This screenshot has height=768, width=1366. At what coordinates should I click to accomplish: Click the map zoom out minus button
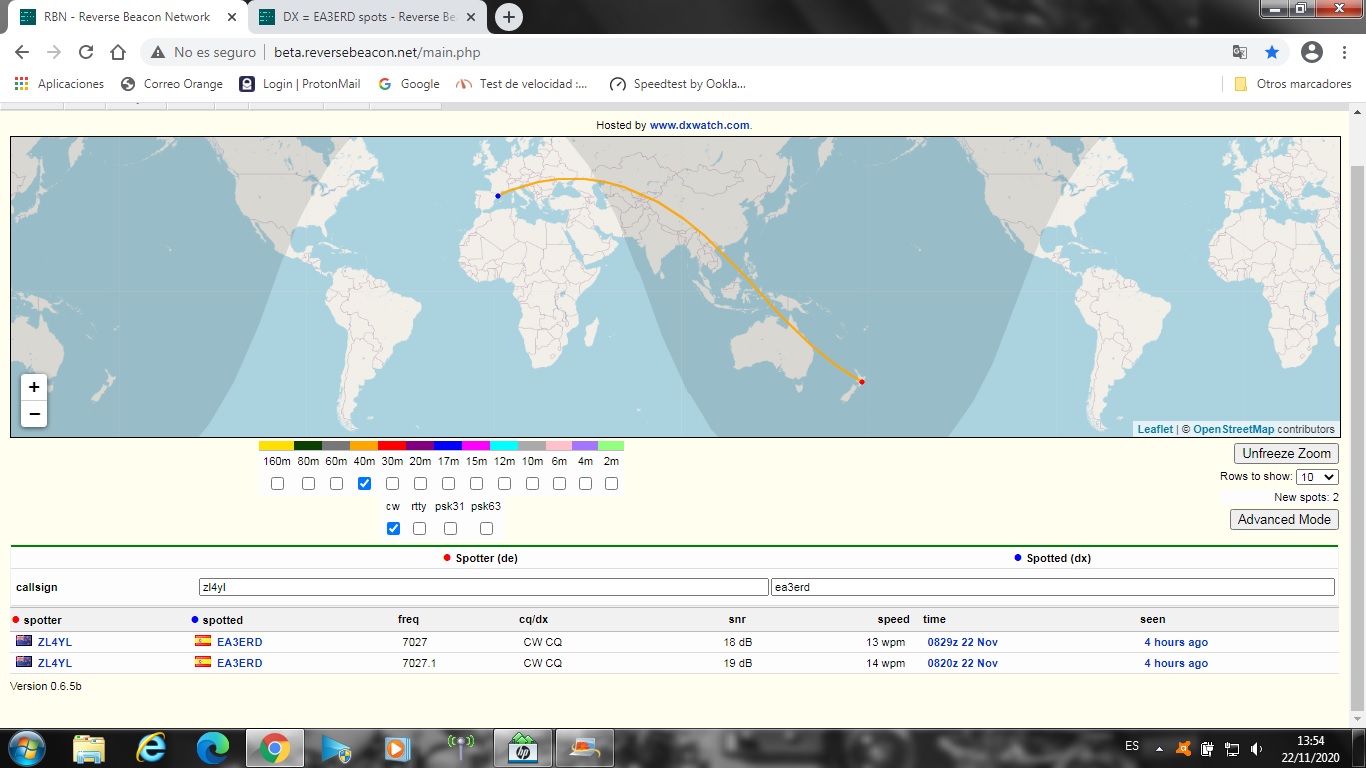[34, 414]
